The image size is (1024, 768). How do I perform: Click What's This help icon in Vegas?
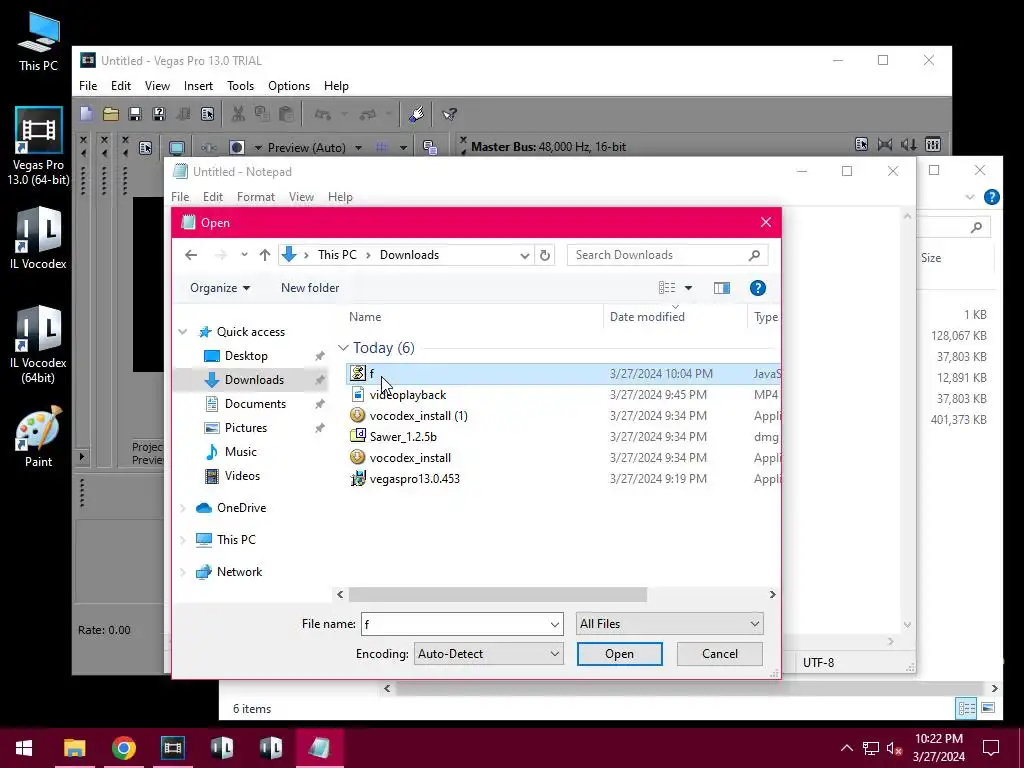(x=449, y=114)
